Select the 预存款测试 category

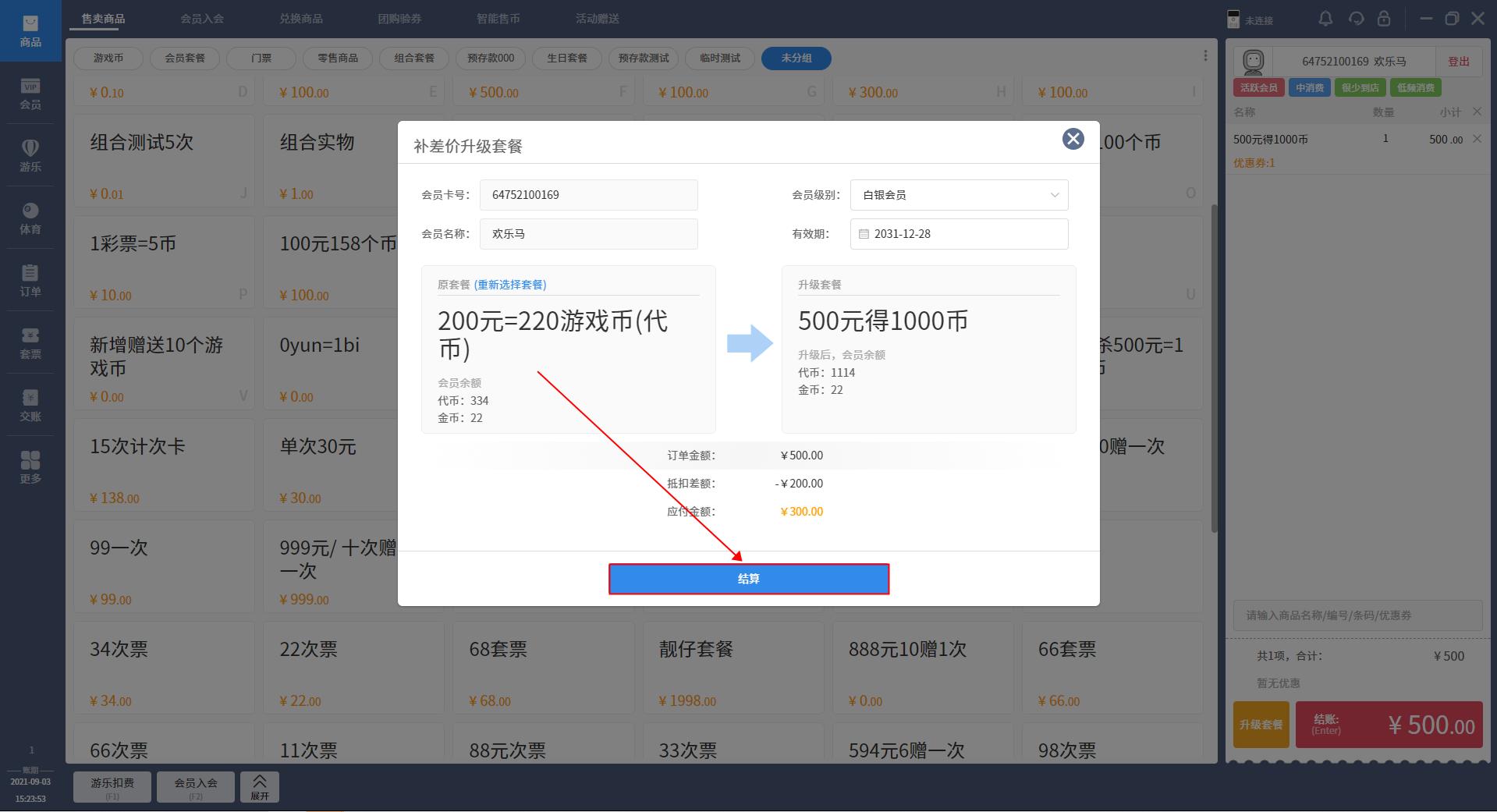(644, 58)
